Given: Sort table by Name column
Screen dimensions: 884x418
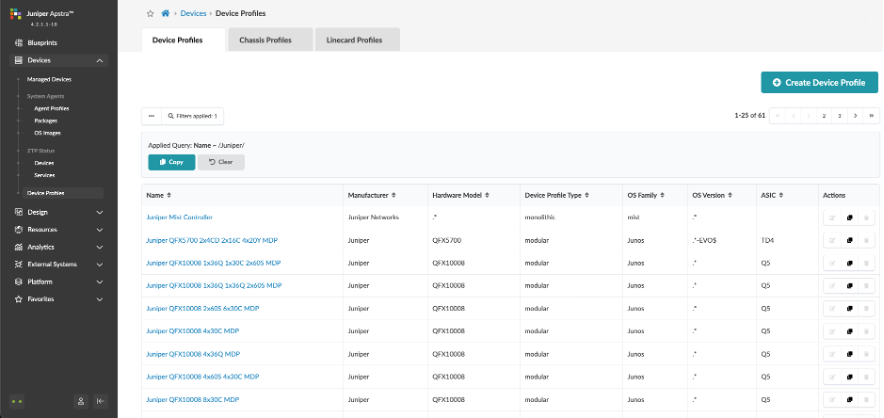Looking at the screenshot, I should tap(169, 194).
